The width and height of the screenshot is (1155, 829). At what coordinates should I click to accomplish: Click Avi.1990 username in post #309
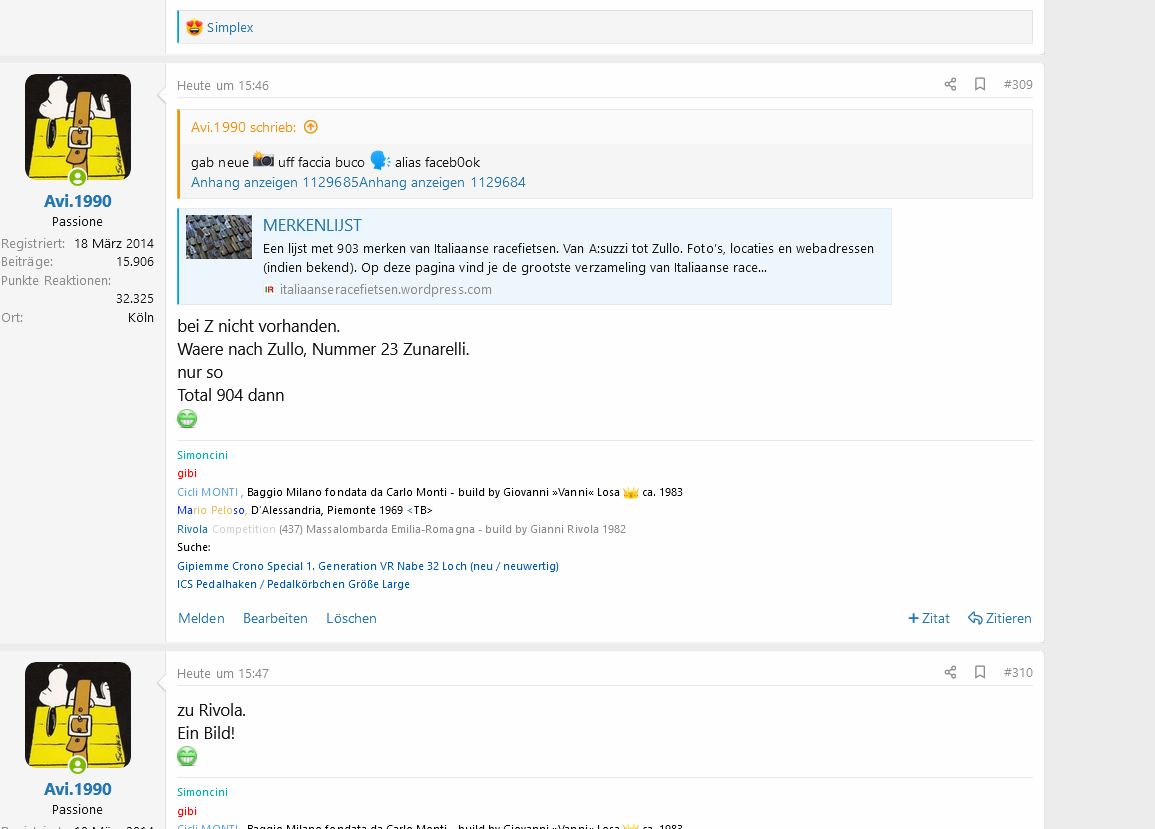(x=78, y=201)
